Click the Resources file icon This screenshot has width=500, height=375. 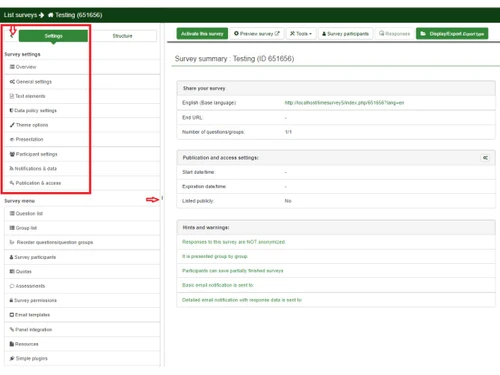pos(12,344)
